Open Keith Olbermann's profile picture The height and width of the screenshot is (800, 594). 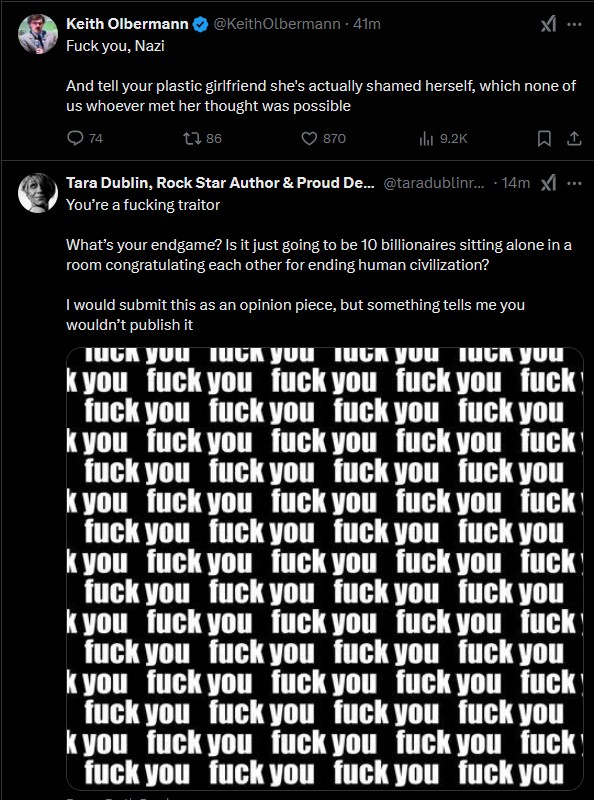tap(38, 34)
